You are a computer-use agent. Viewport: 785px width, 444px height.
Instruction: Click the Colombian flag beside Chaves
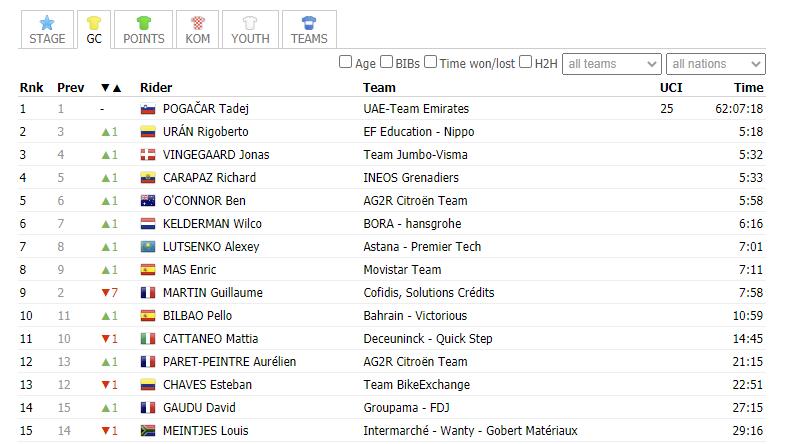(148, 385)
